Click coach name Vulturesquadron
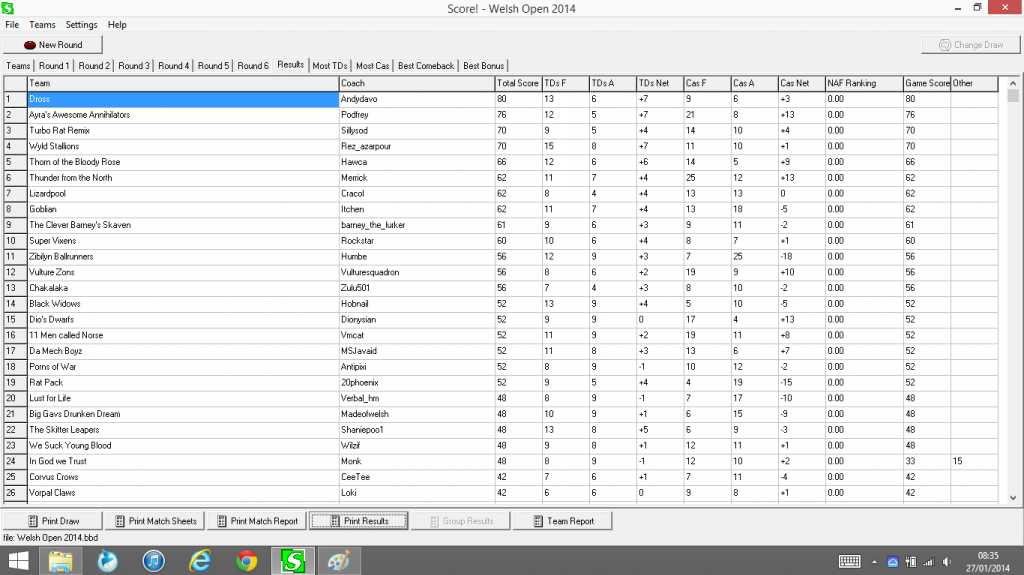Image resolution: width=1024 pixels, height=575 pixels. [370, 272]
